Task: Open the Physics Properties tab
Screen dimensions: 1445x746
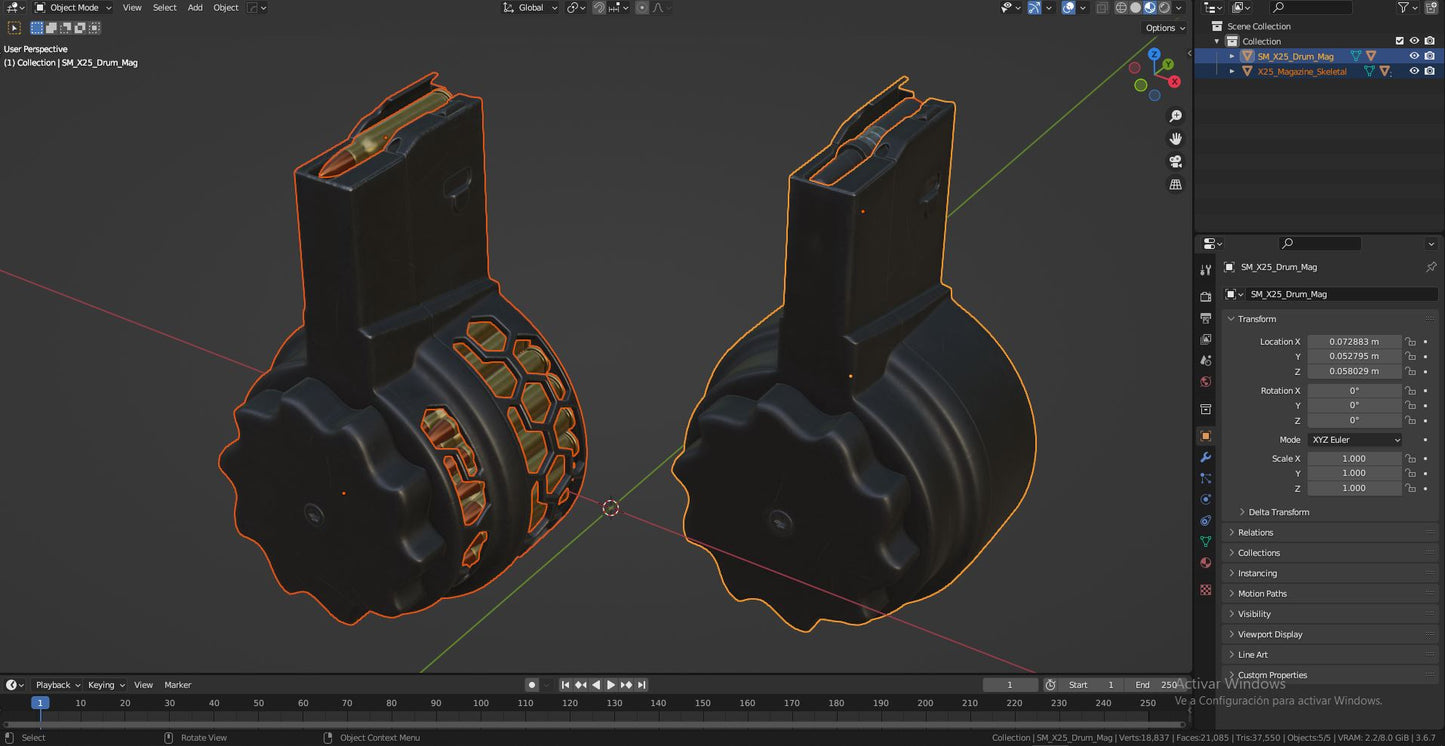Action: 1205,499
